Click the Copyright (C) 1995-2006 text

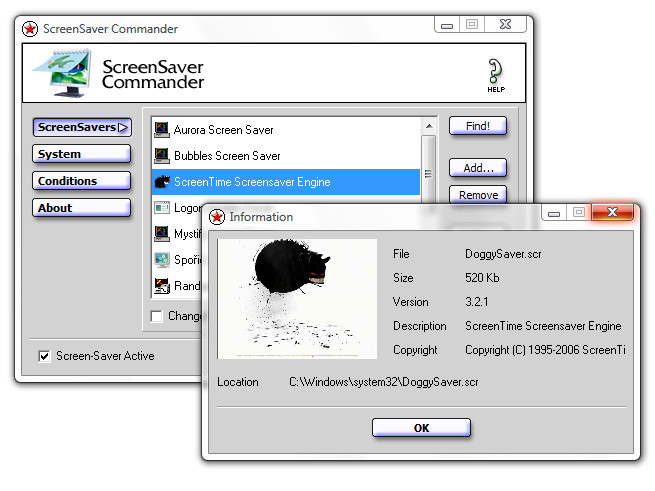[x=545, y=350]
